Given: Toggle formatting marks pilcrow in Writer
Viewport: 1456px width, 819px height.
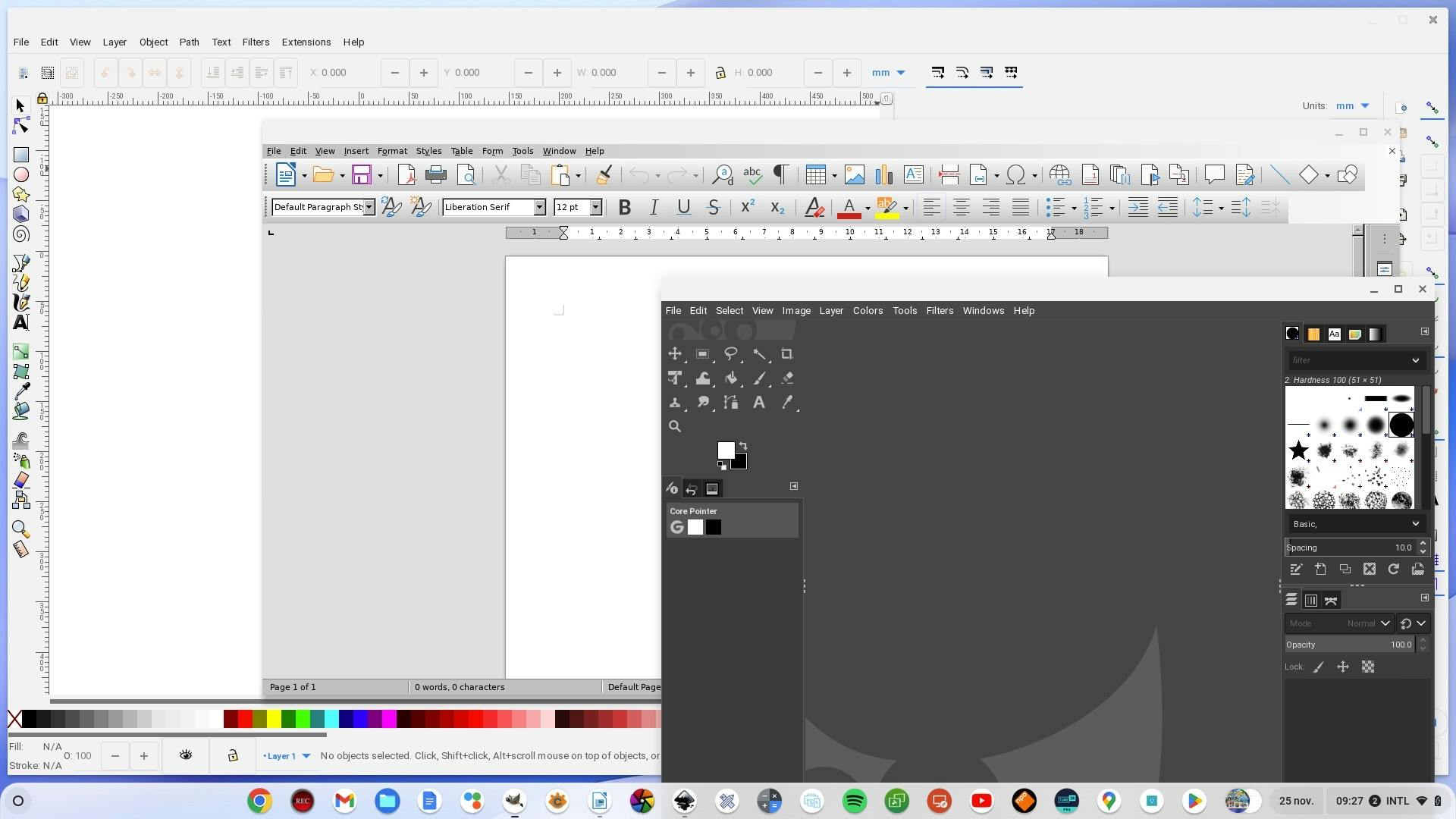Looking at the screenshot, I should pyautogui.click(x=780, y=175).
